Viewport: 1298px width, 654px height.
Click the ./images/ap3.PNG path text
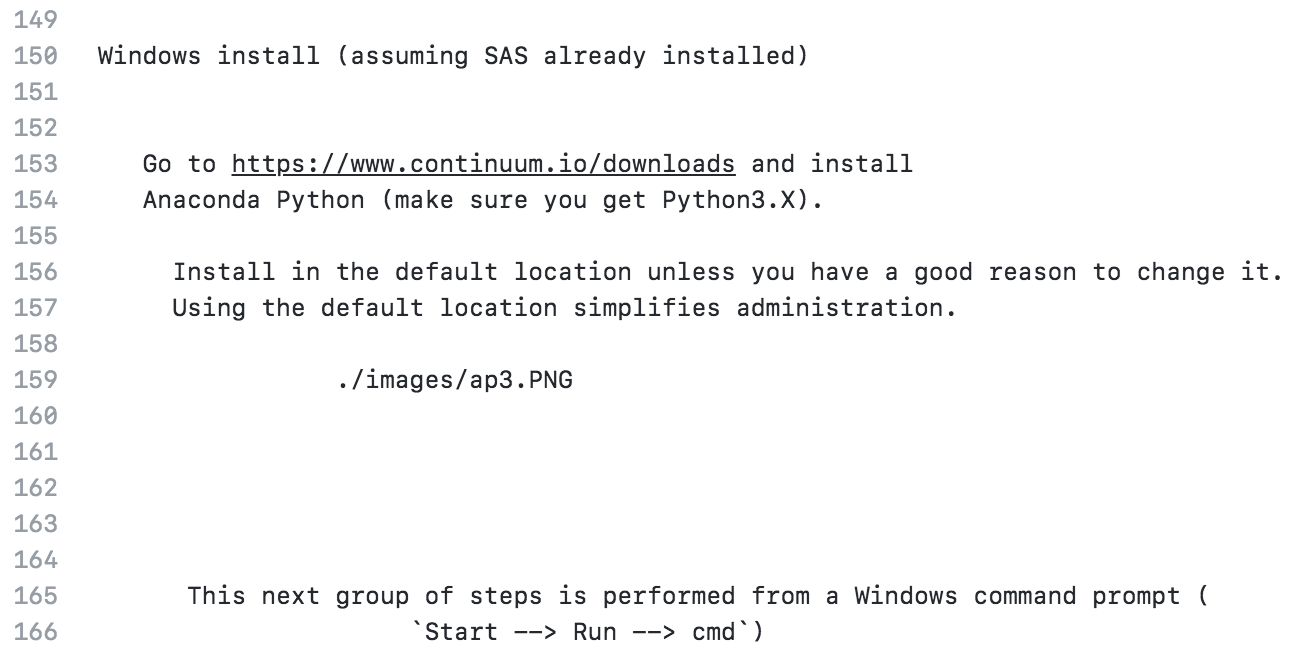[x=455, y=380]
